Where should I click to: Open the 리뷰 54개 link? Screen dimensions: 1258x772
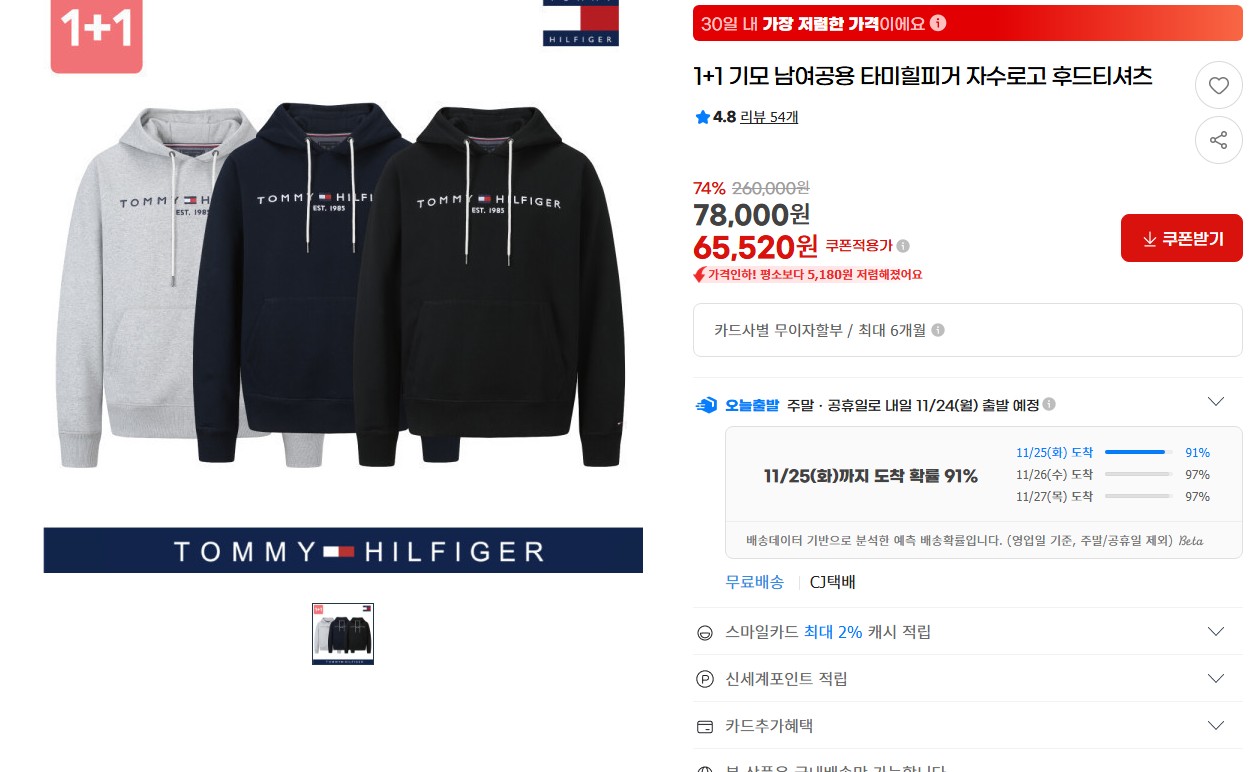[769, 117]
